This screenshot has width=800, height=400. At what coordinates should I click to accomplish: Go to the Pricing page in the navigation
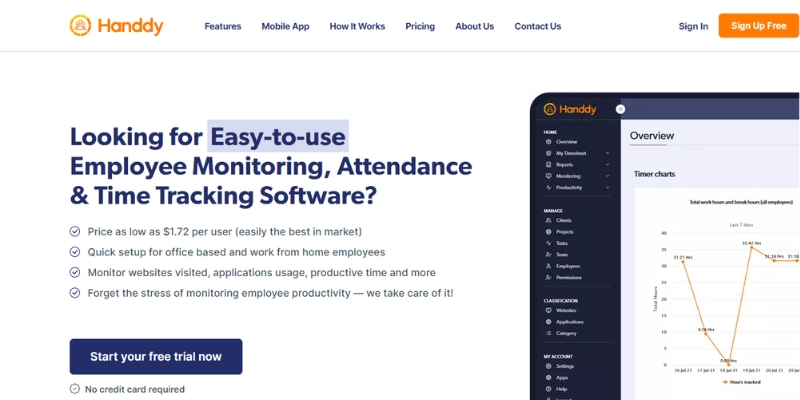[420, 26]
